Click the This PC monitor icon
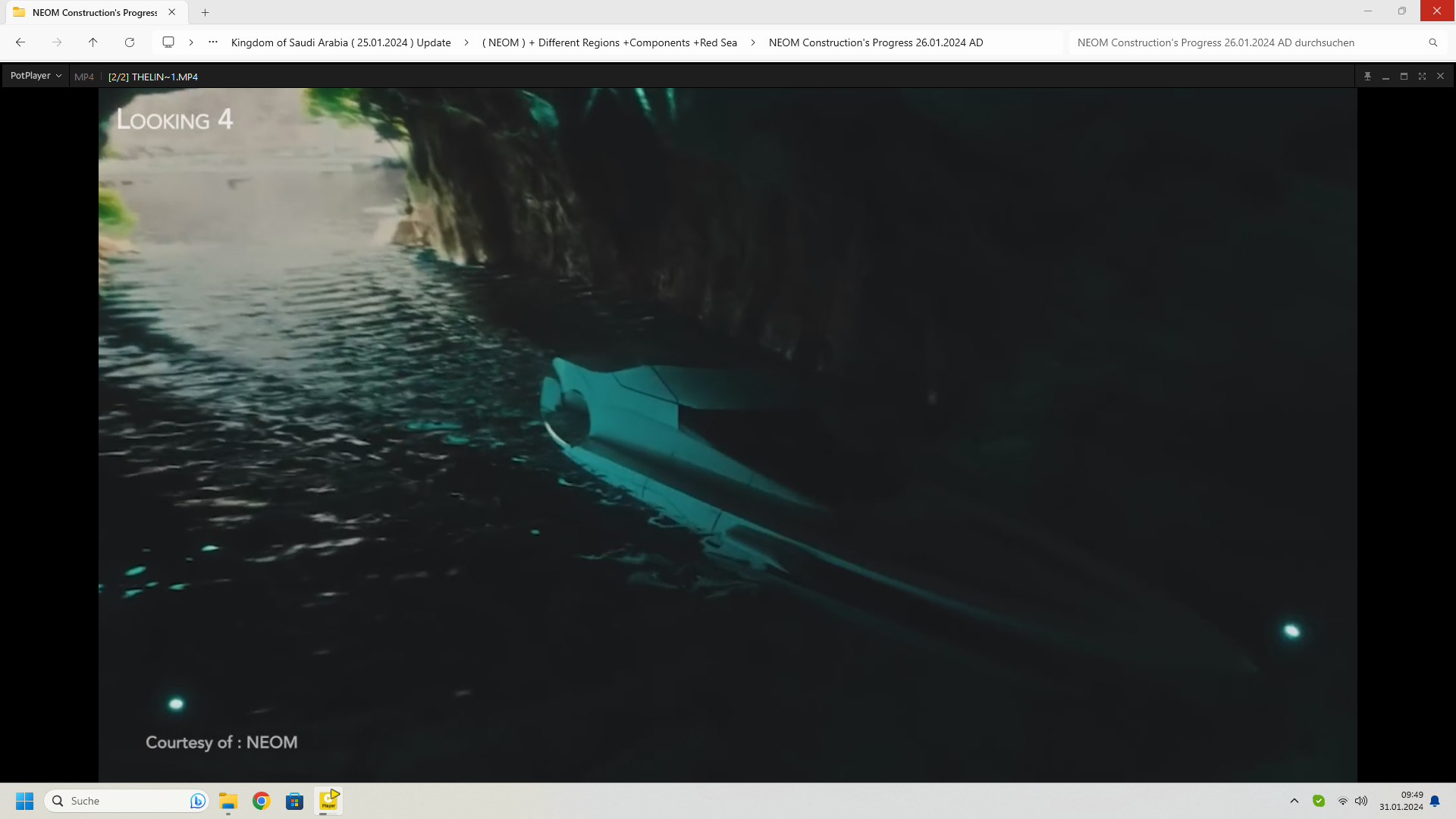This screenshot has width=1456, height=819. pos(168,42)
